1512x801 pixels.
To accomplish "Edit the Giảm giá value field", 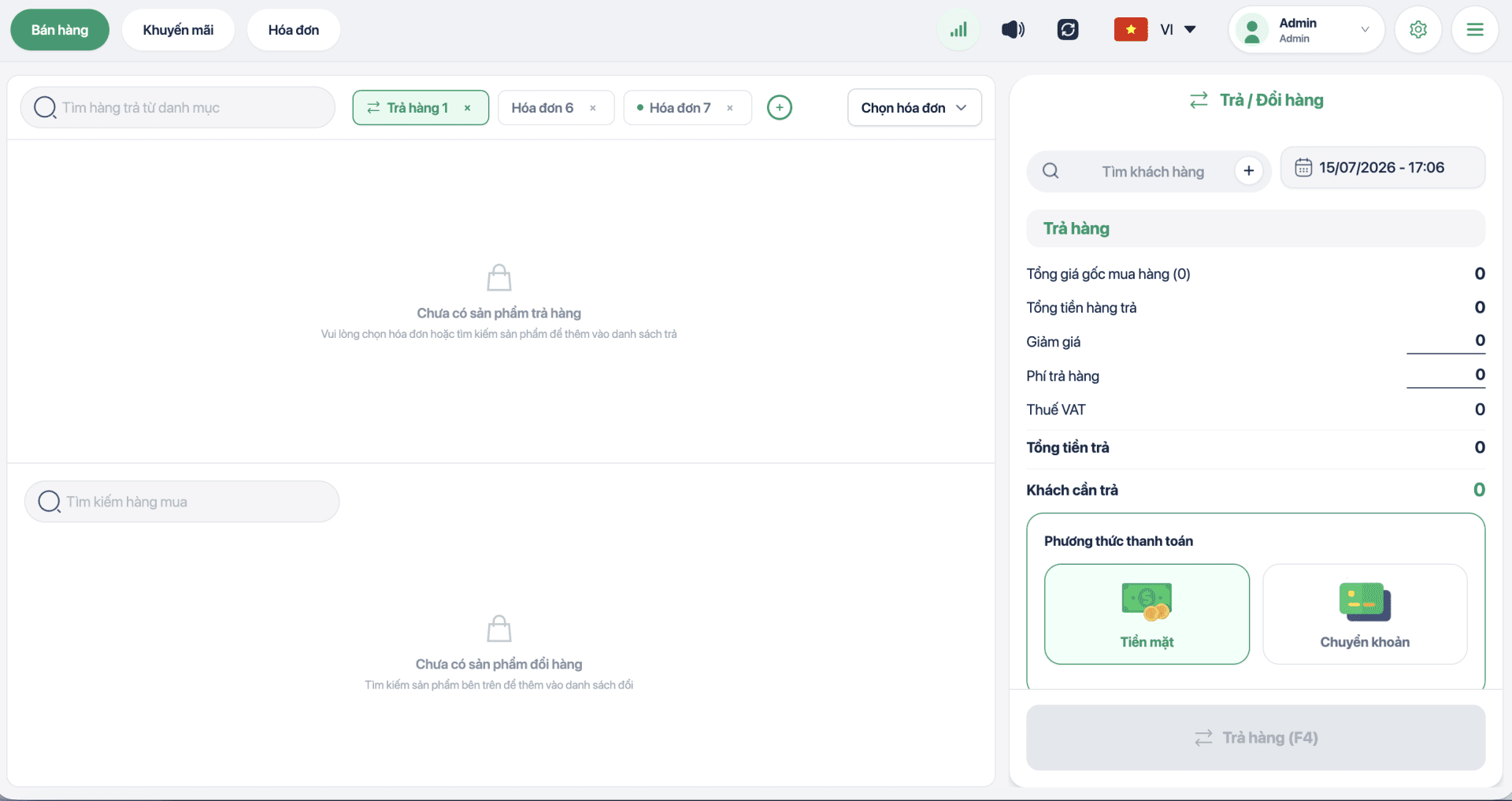I will (1446, 341).
